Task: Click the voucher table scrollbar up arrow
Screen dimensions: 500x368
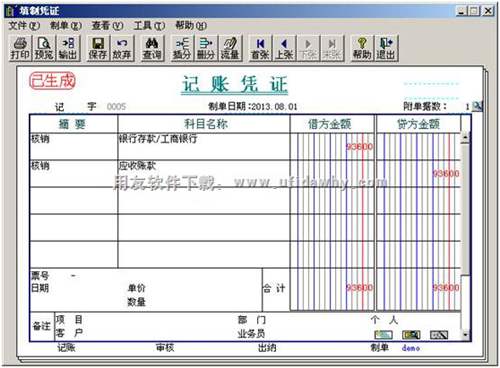Action: pyautogui.click(x=465, y=138)
